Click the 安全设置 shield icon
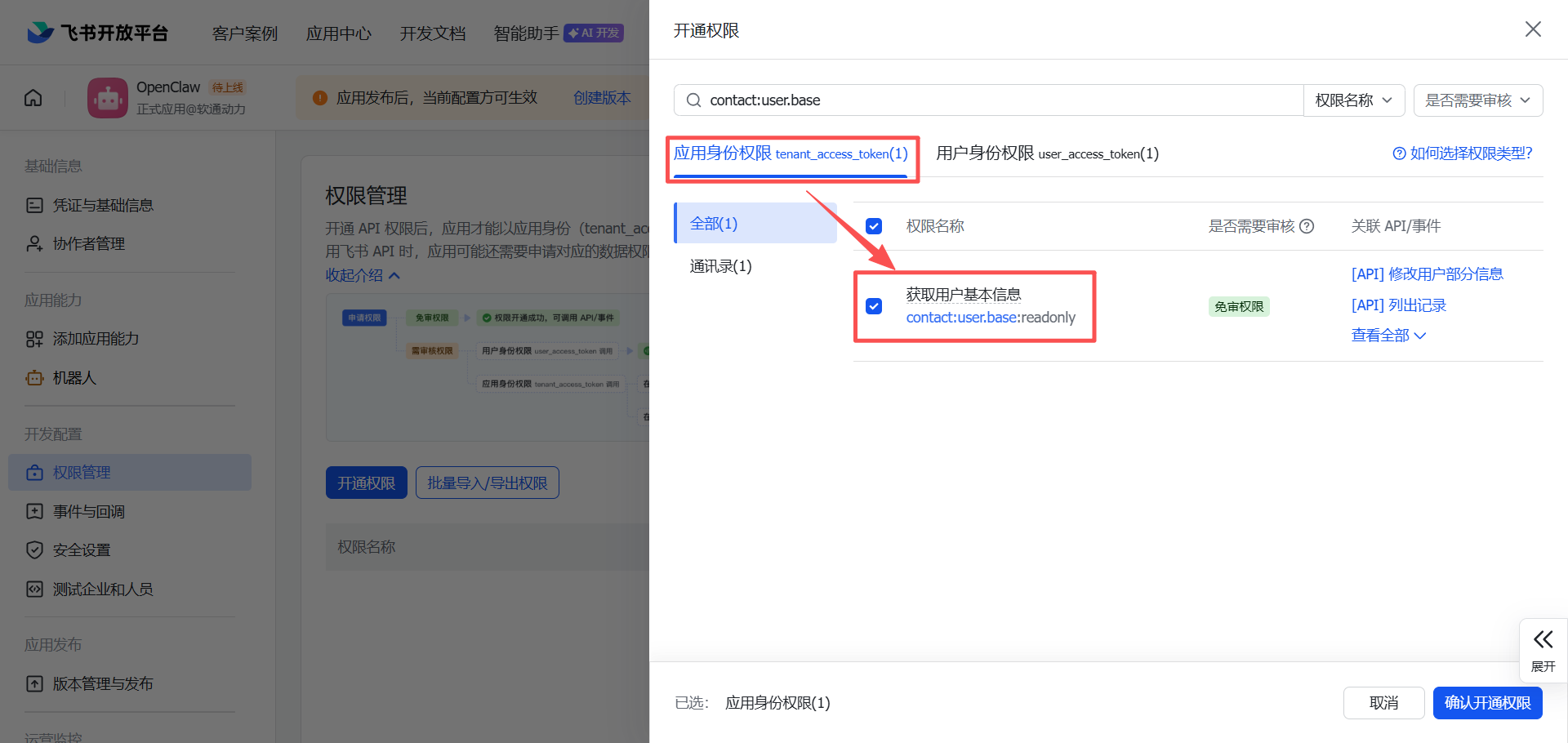 coord(34,550)
